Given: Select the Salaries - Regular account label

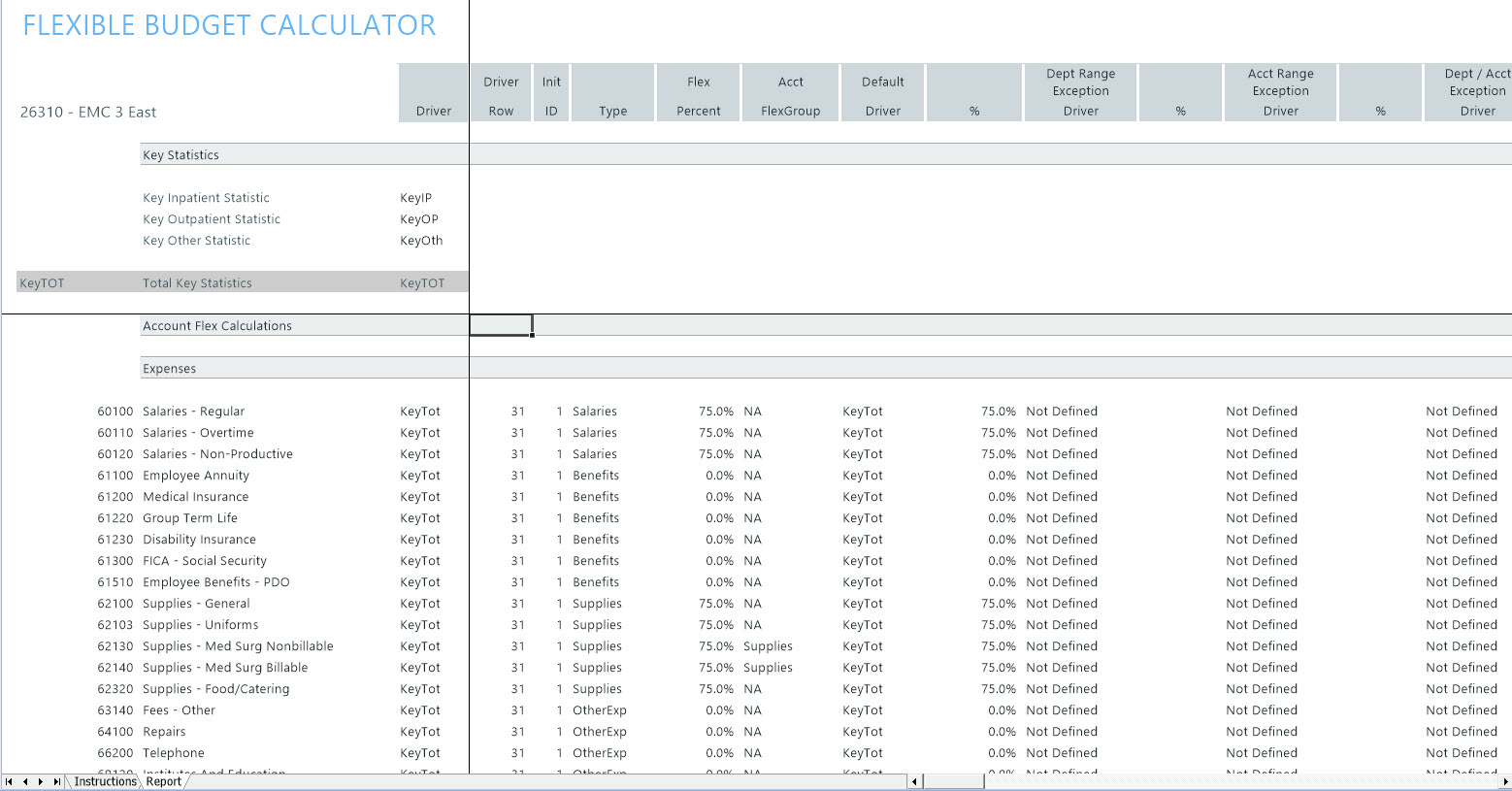Looking at the screenshot, I should (193, 412).
